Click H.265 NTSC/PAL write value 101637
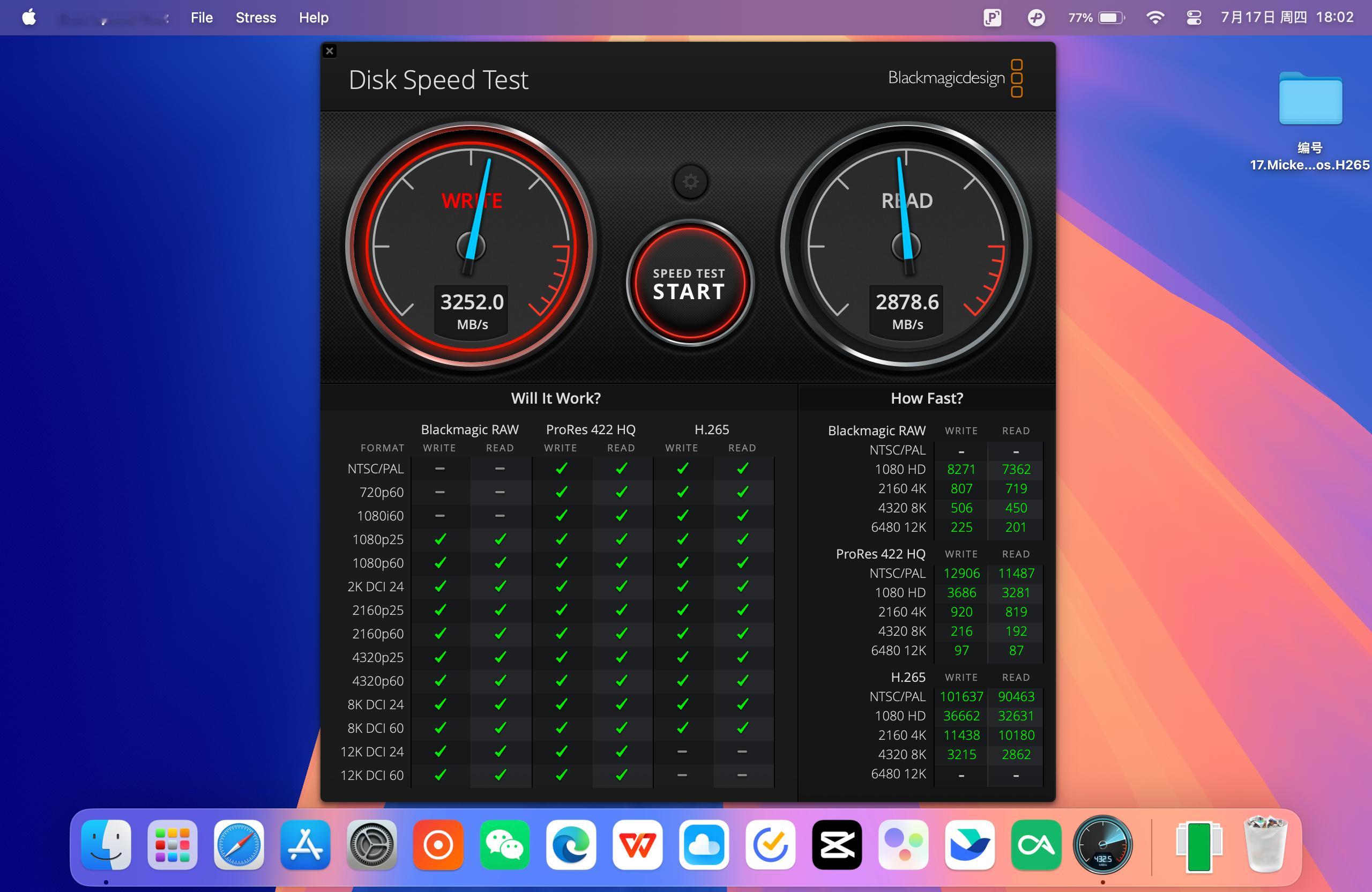1372x892 pixels. (x=961, y=696)
